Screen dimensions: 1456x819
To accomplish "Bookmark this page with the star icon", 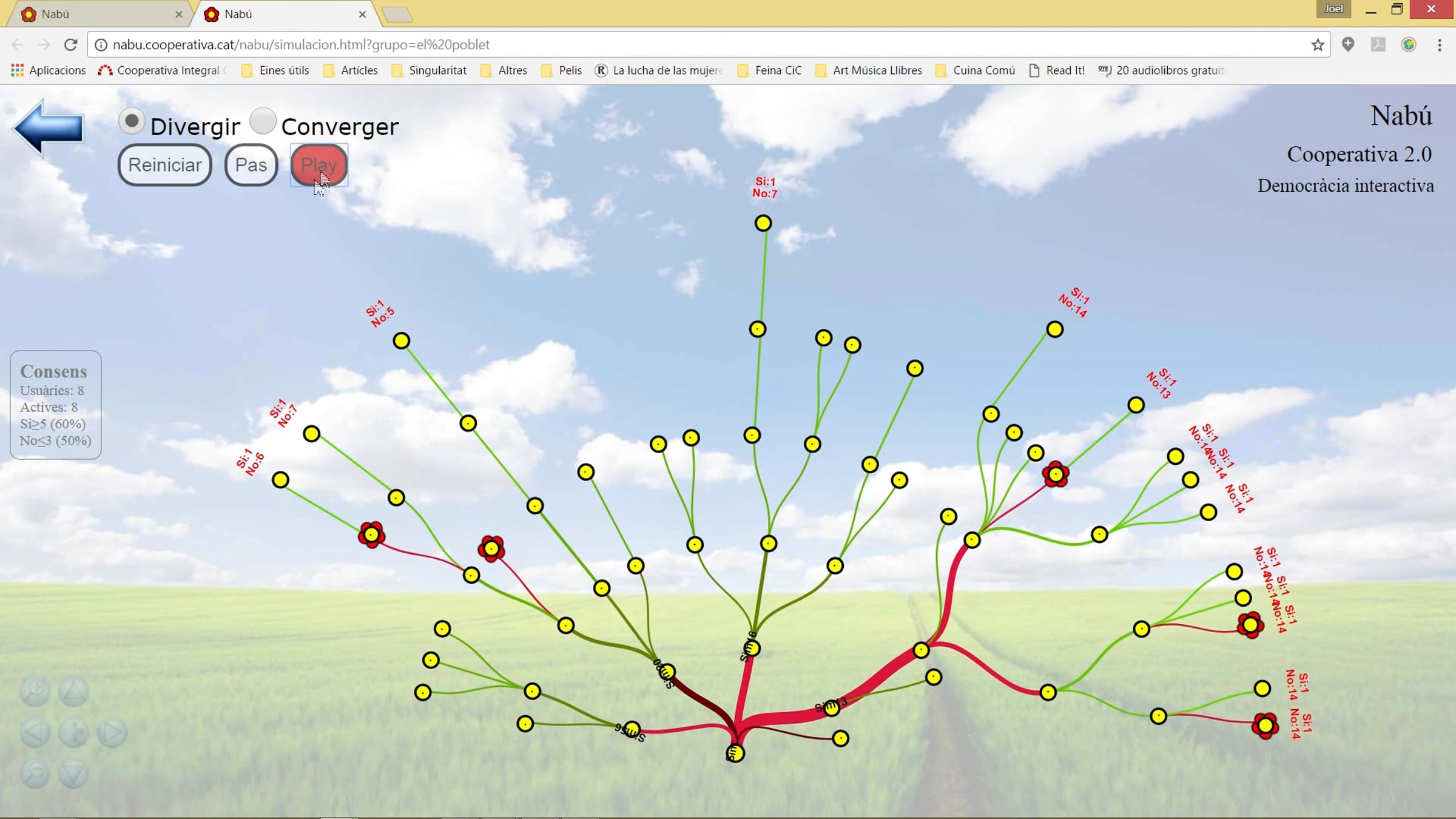I will tap(1317, 45).
